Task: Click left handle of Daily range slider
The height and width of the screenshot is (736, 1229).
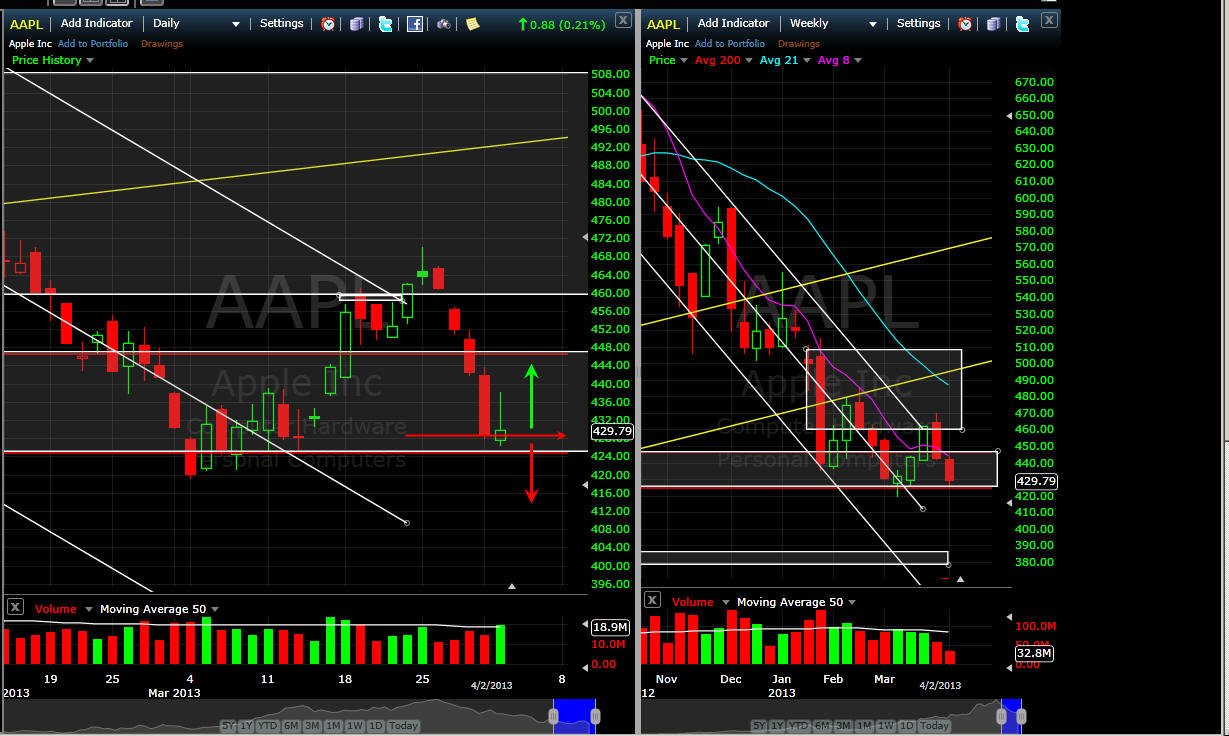Action: coord(553,716)
